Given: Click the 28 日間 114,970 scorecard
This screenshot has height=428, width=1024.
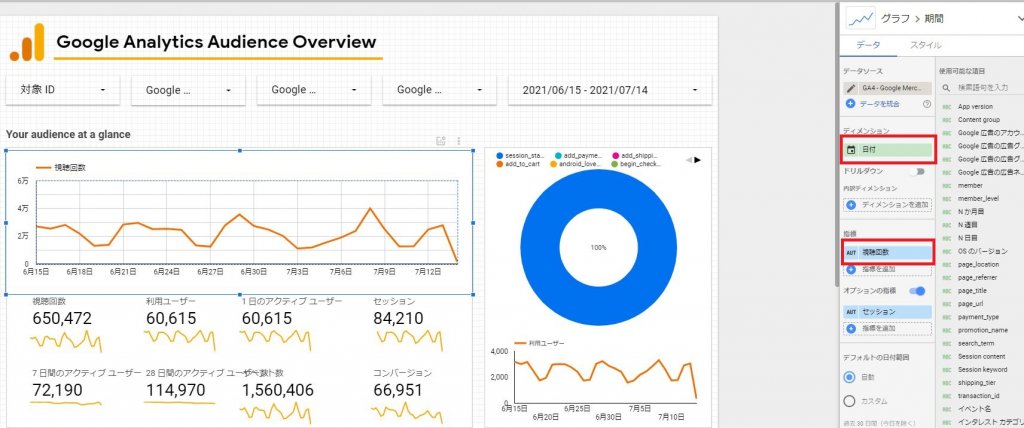Looking at the screenshot, I should coord(189,387).
